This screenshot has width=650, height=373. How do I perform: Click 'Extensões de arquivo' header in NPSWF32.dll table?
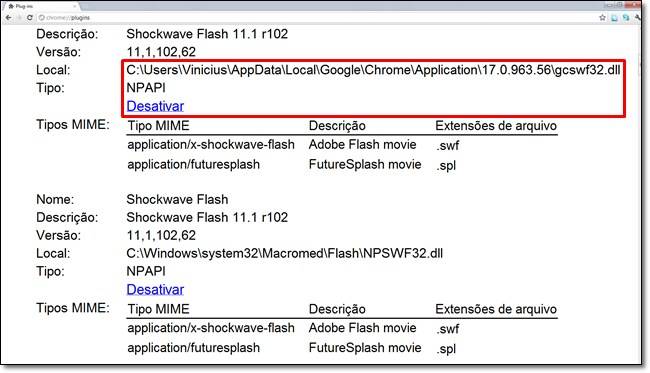[x=496, y=309]
